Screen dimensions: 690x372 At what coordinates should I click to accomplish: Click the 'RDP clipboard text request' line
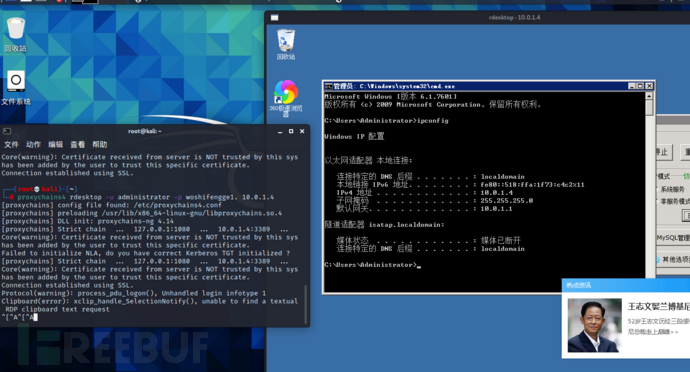pyautogui.click(x=57, y=309)
